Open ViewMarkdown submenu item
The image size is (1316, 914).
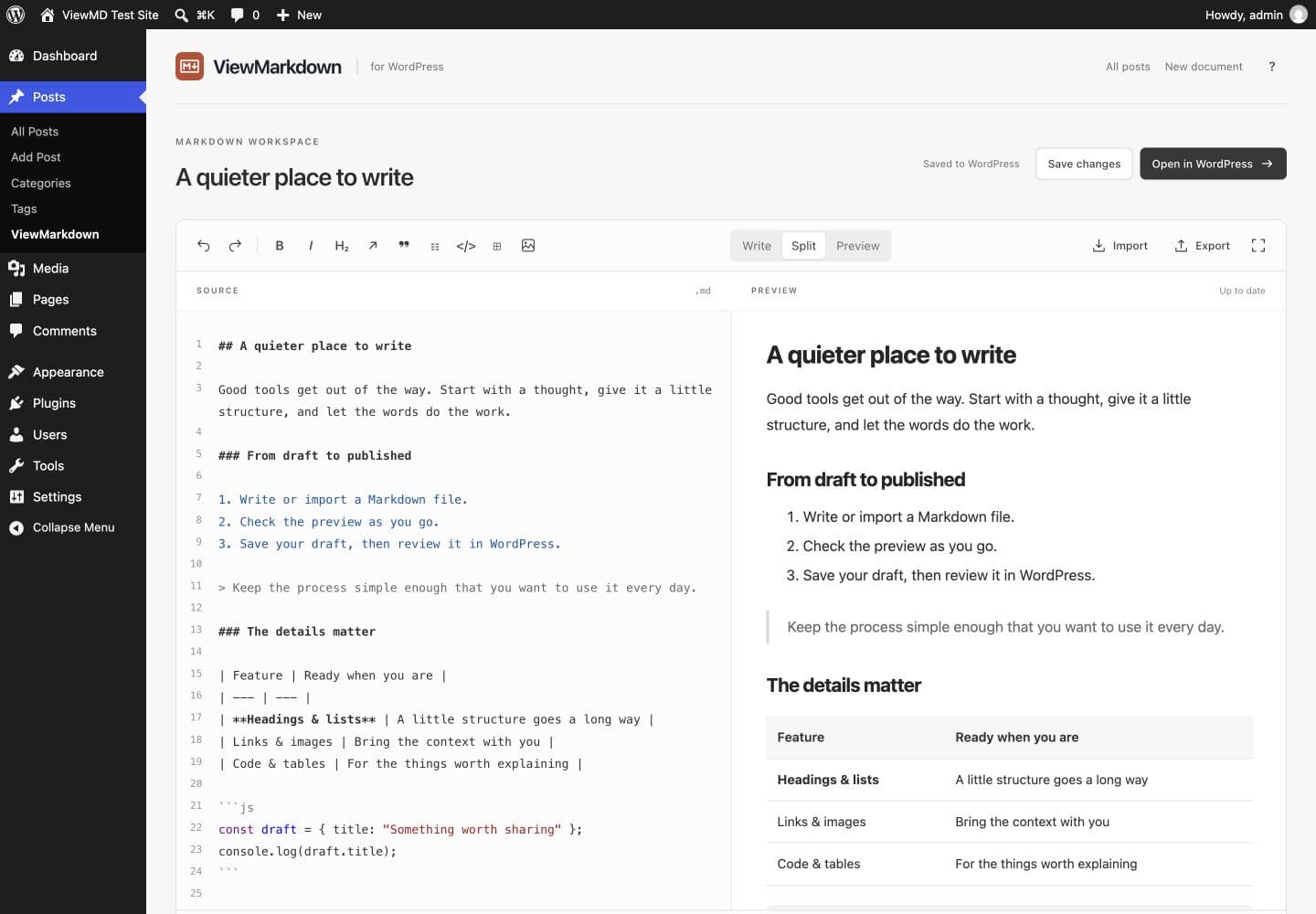[x=55, y=234]
